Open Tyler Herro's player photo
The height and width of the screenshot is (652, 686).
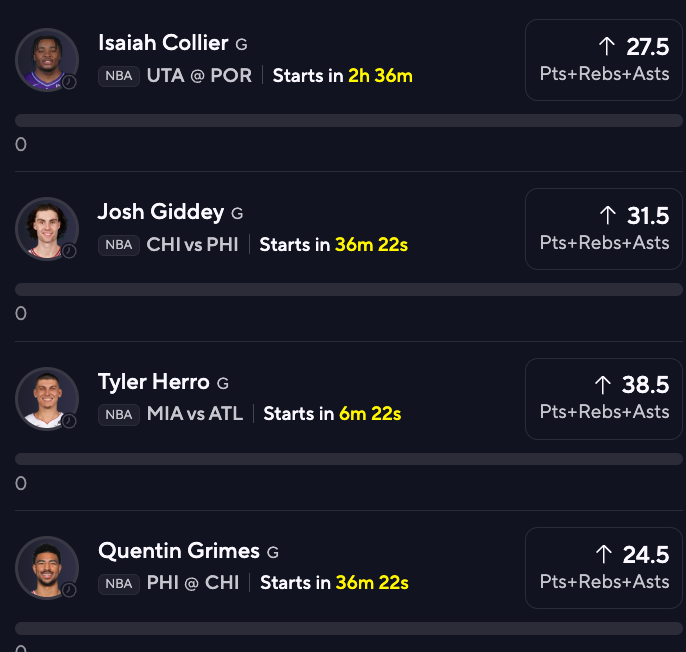tap(47, 399)
